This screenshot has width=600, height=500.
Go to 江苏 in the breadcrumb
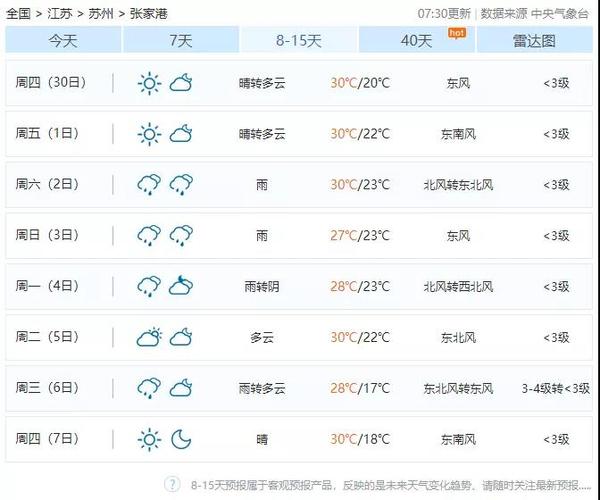click(x=60, y=14)
